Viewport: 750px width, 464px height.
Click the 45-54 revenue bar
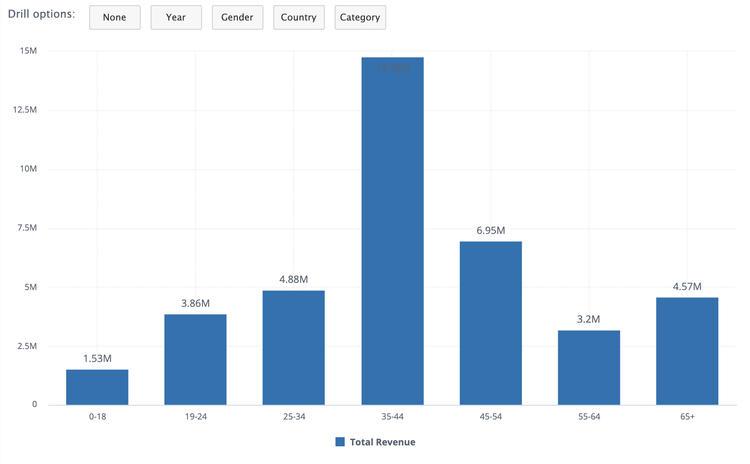coord(491,323)
